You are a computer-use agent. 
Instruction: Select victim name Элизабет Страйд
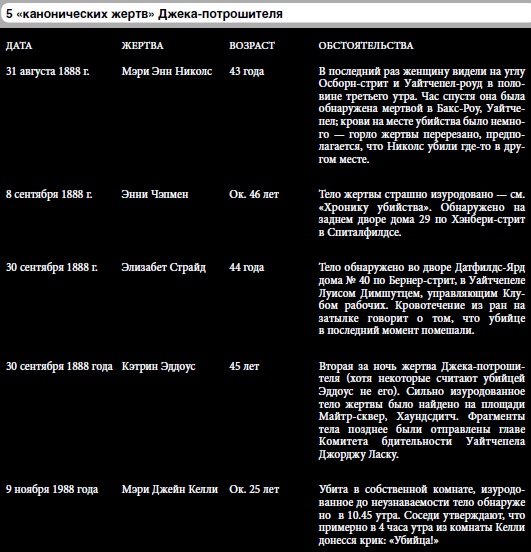(164, 267)
